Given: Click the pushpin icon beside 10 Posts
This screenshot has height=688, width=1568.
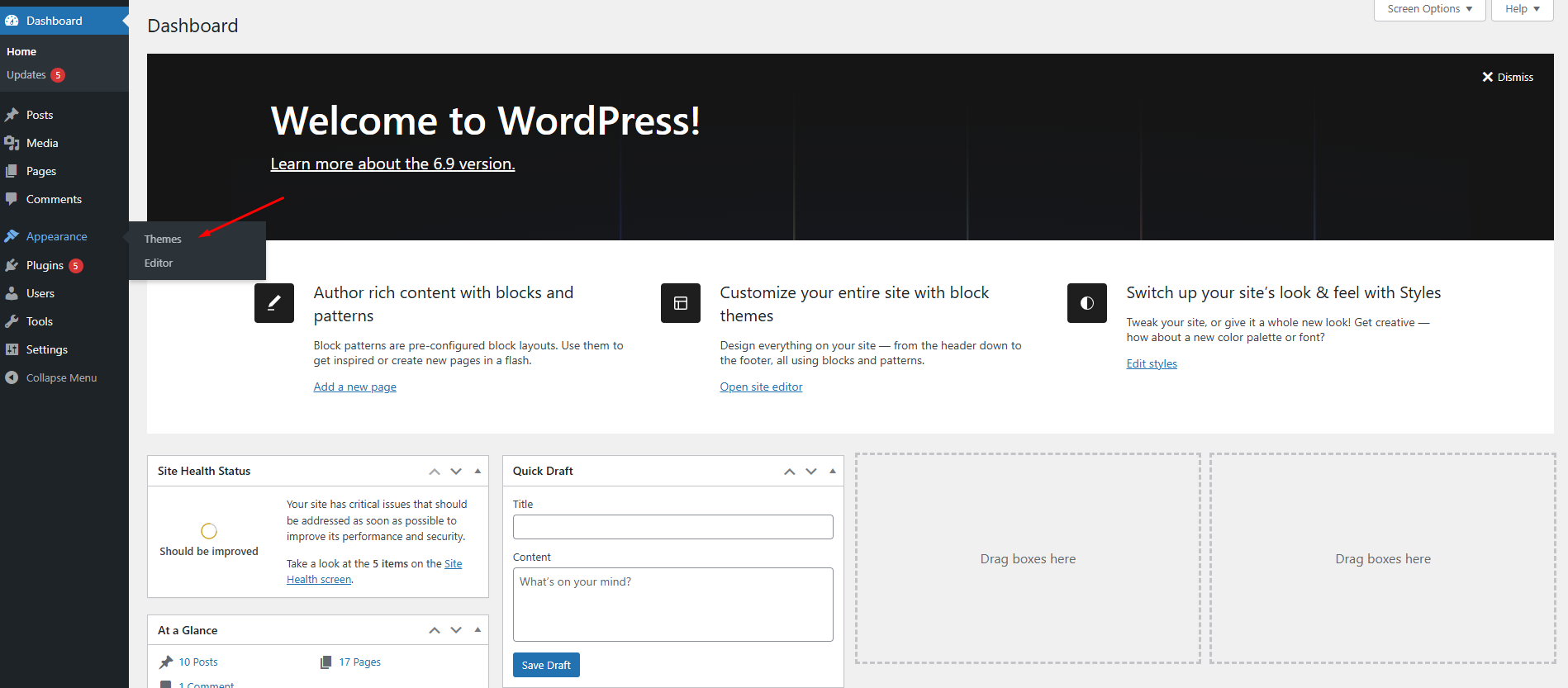Looking at the screenshot, I should click(x=166, y=662).
